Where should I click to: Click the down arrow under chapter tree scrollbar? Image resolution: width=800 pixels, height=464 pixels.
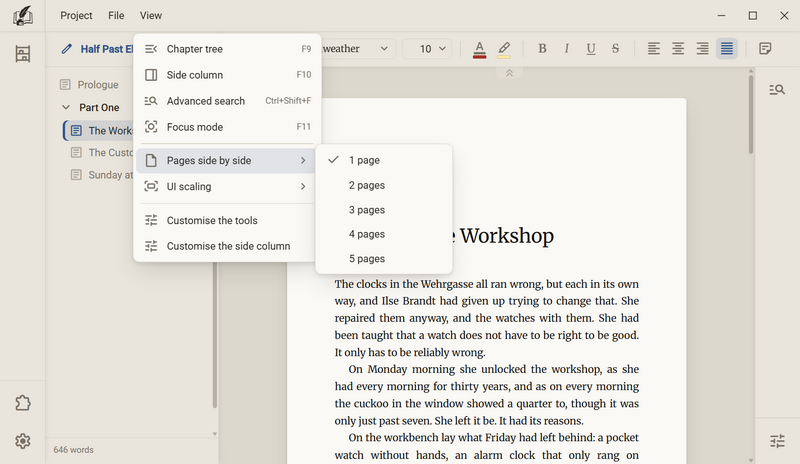[215, 434]
